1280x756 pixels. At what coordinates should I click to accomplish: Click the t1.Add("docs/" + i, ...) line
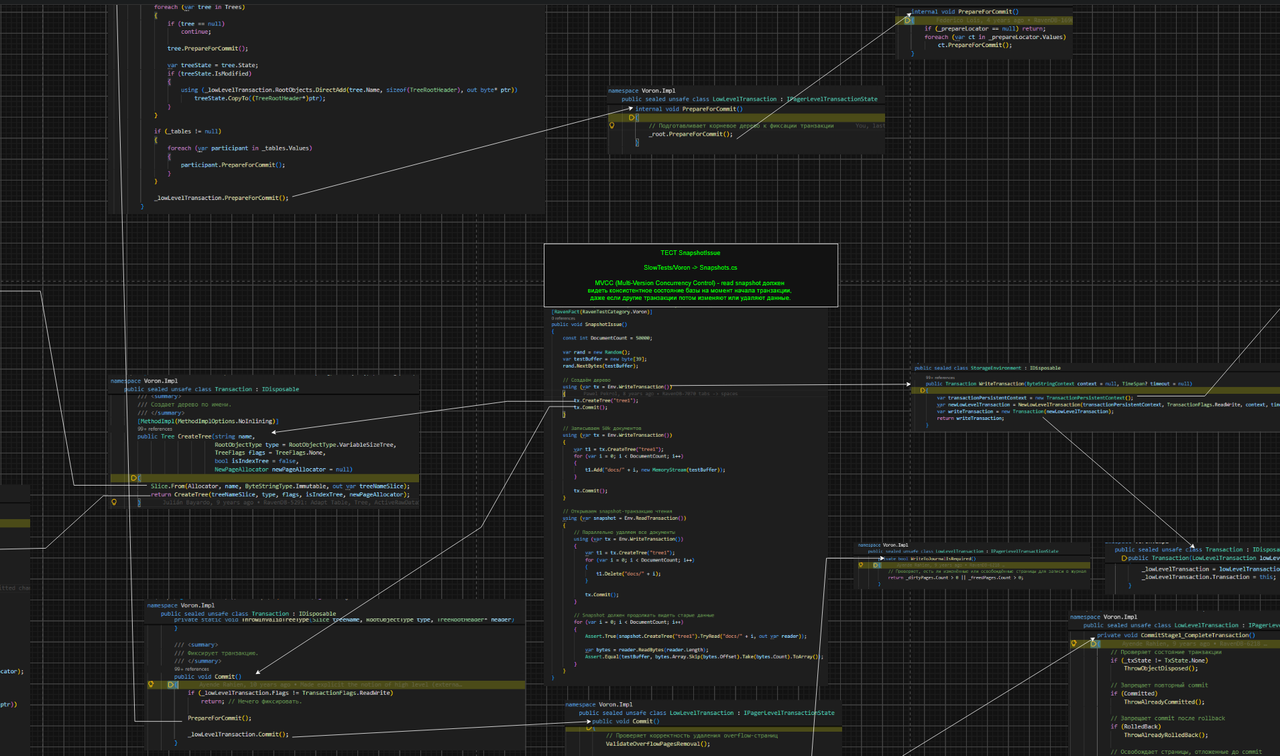[x=655, y=469]
